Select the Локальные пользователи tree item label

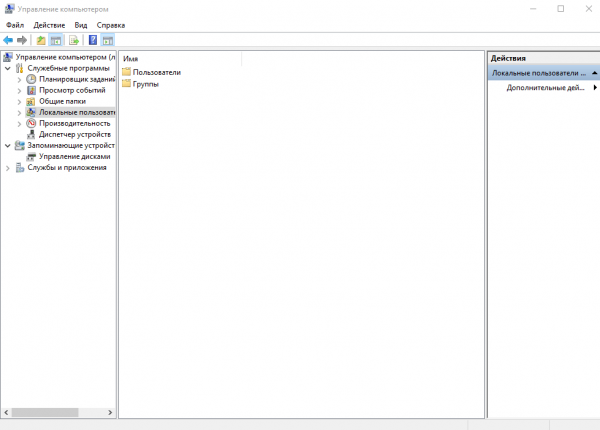pyautogui.click(x=77, y=112)
